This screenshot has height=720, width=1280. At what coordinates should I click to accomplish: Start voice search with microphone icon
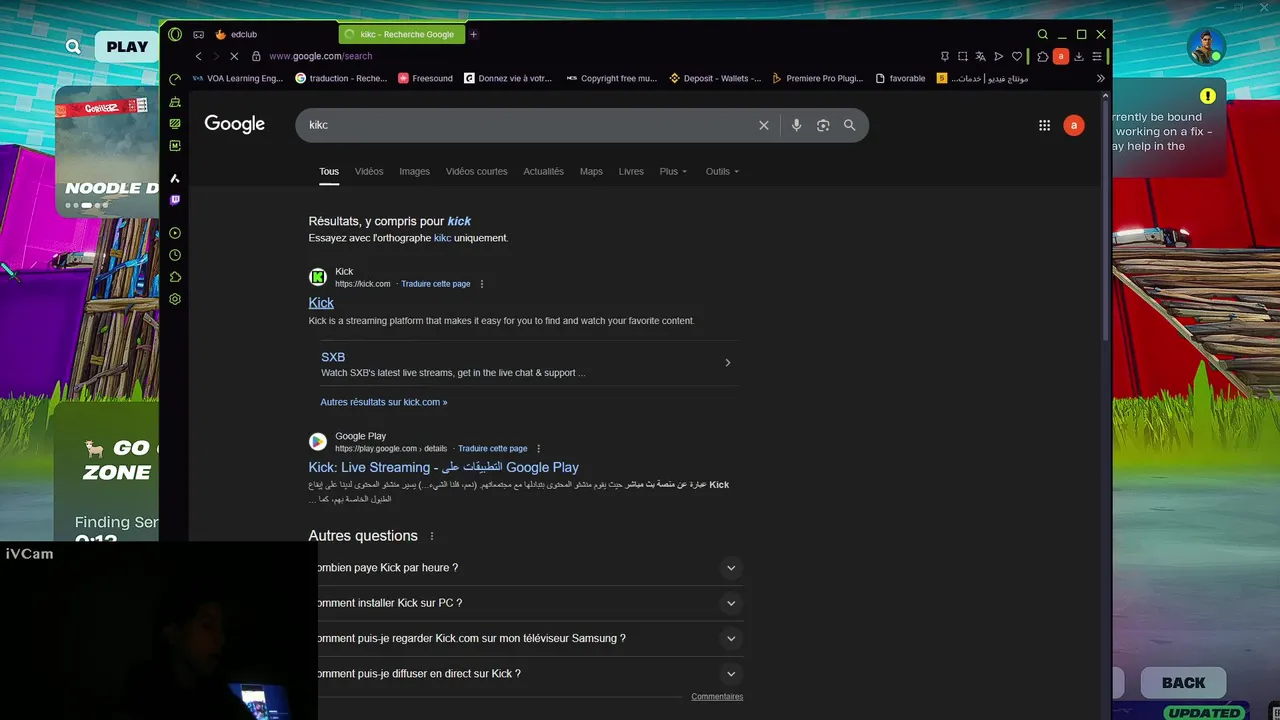tap(796, 125)
